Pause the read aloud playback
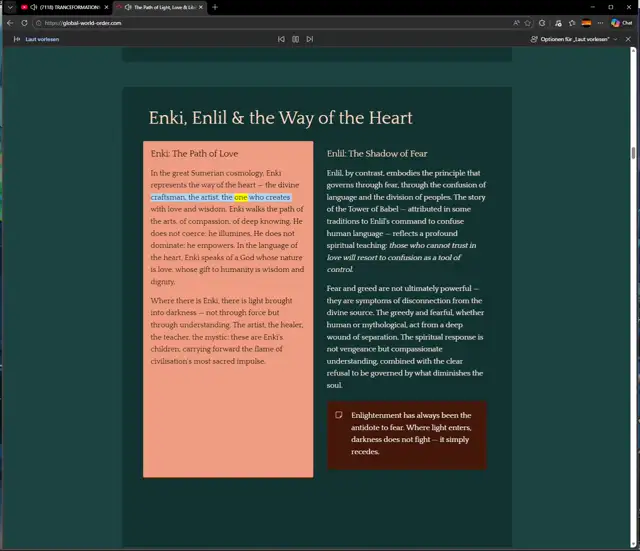Screen dimensions: 640x551 tap(295, 39)
